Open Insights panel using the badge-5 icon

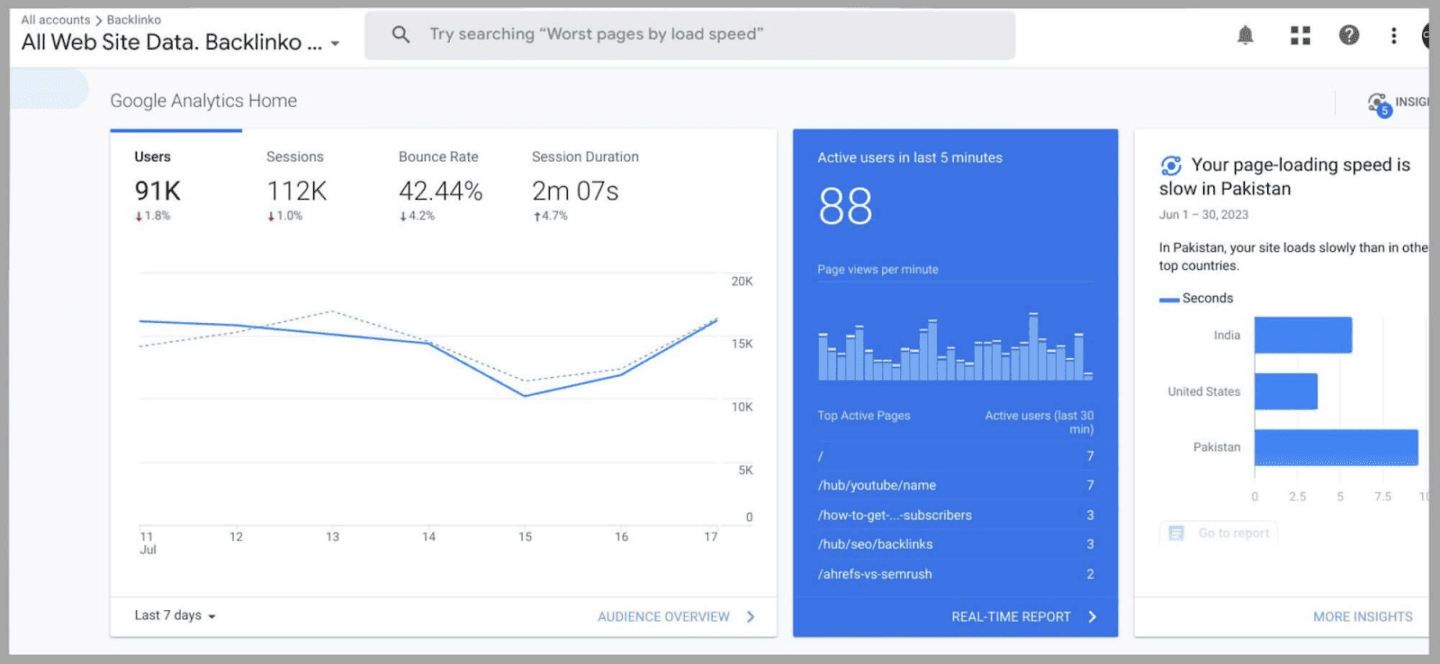coord(1377,102)
